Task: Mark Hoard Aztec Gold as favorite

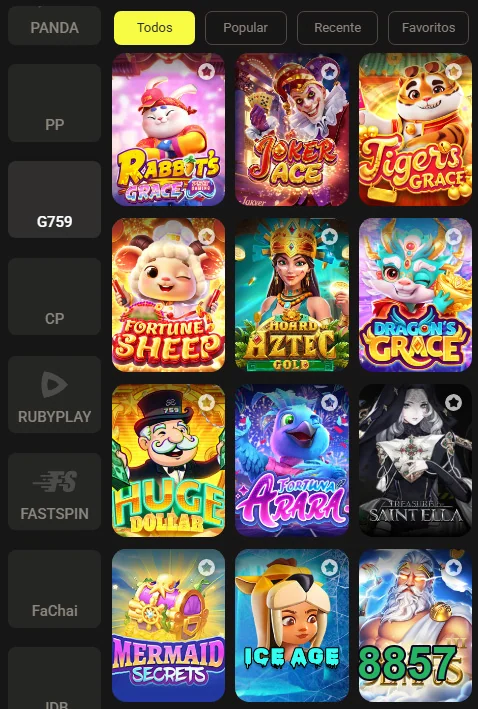Action: click(x=330, y=236)
